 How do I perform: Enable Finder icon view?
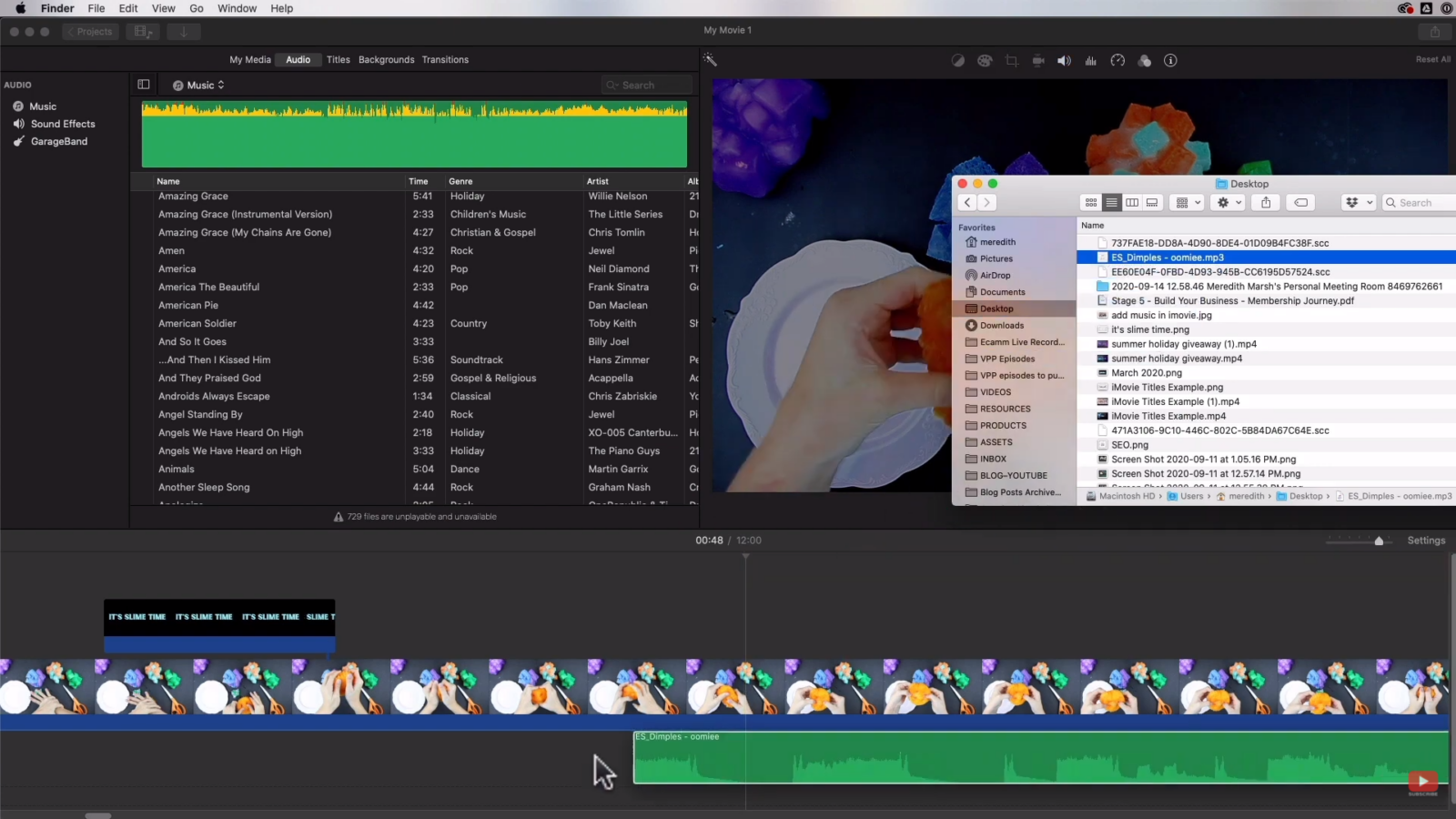pyautogui.click(x=1090, y=202)
